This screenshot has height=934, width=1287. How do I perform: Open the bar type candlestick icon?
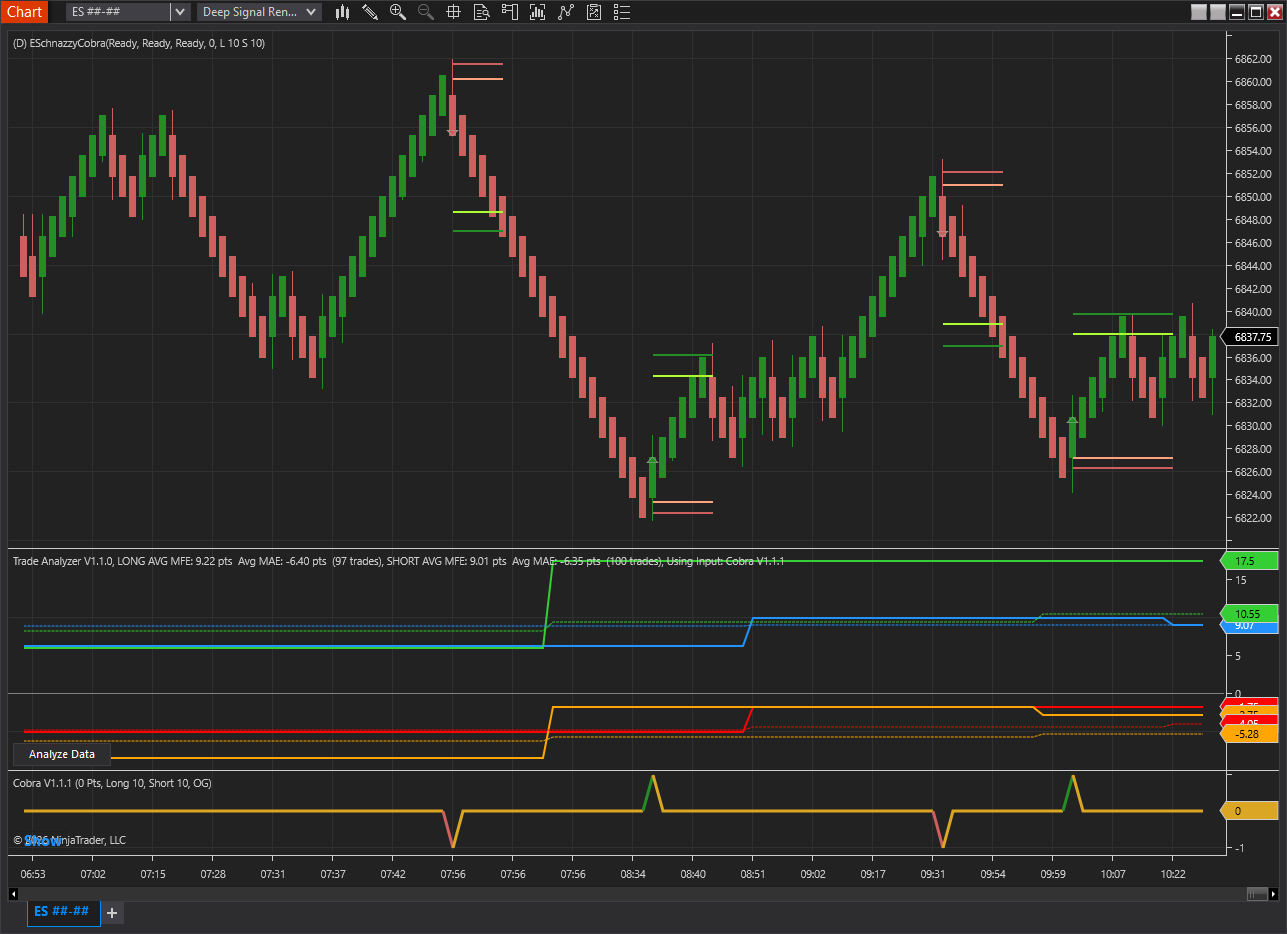tap(342, 12)
